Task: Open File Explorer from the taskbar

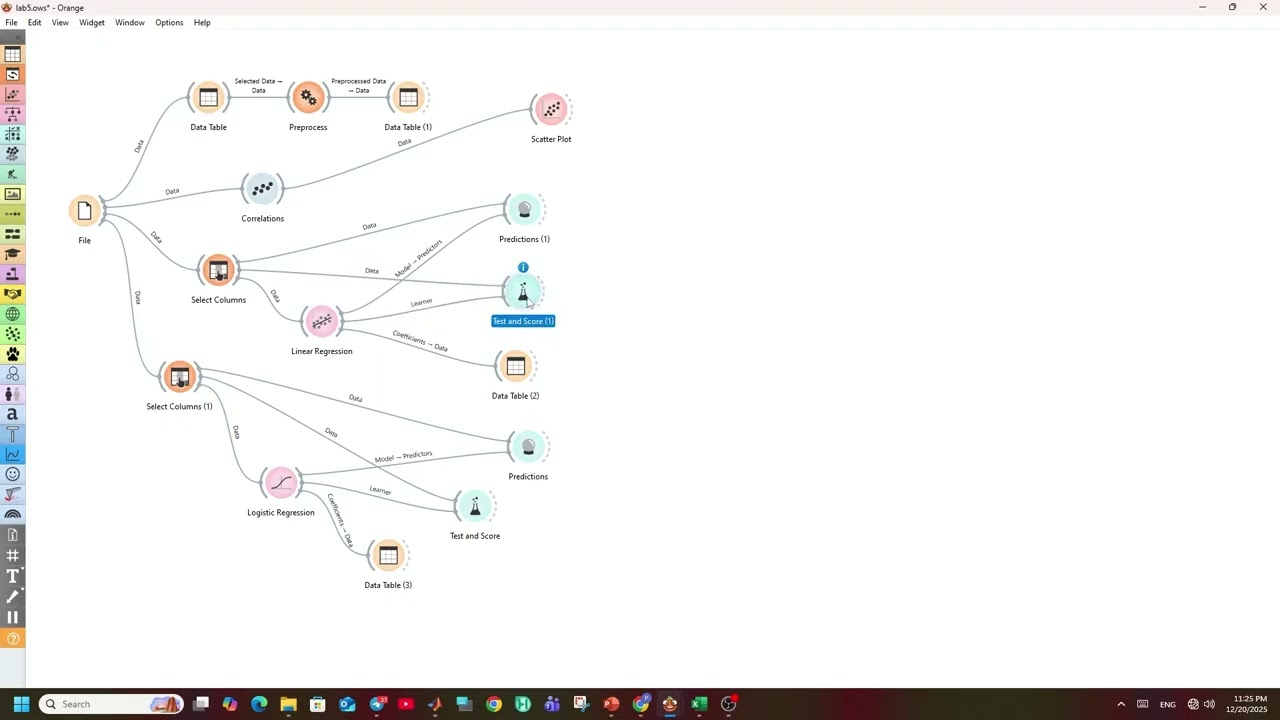Action: click(288, 704)
